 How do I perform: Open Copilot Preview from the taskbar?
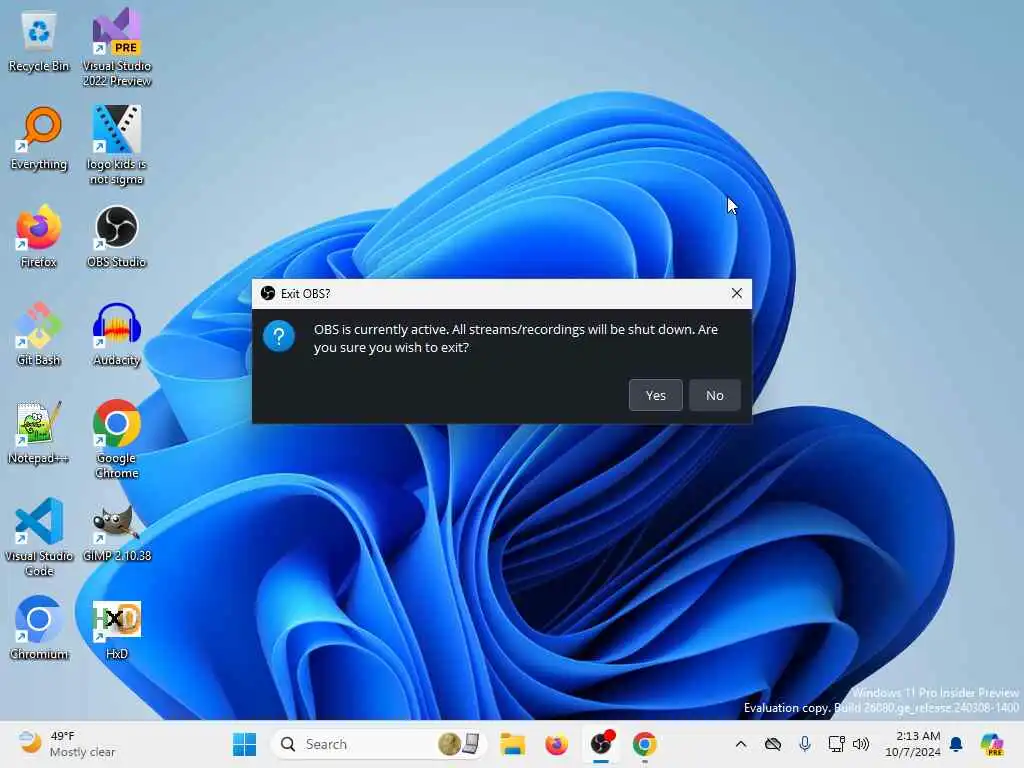tap(992, 744)
